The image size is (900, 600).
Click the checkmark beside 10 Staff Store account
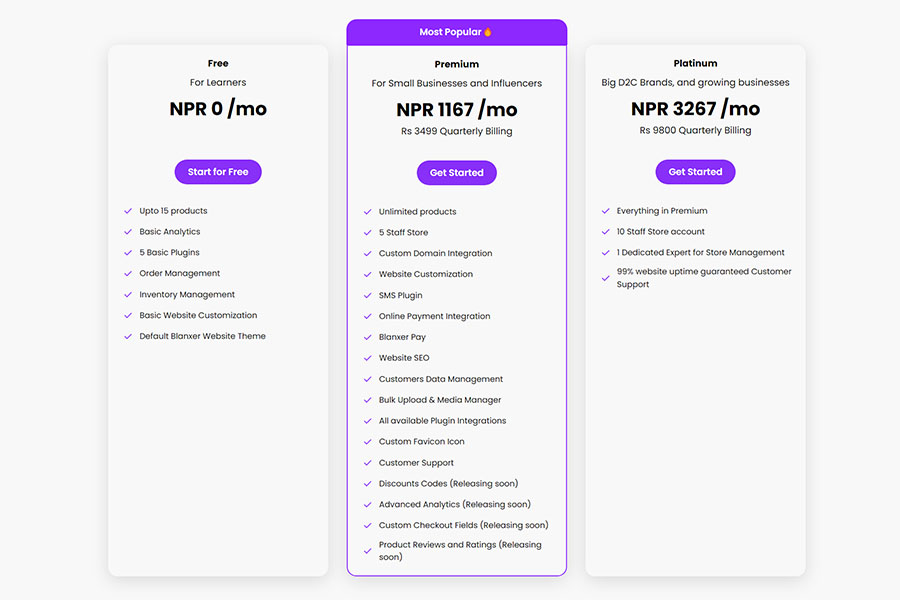[606, 232]
